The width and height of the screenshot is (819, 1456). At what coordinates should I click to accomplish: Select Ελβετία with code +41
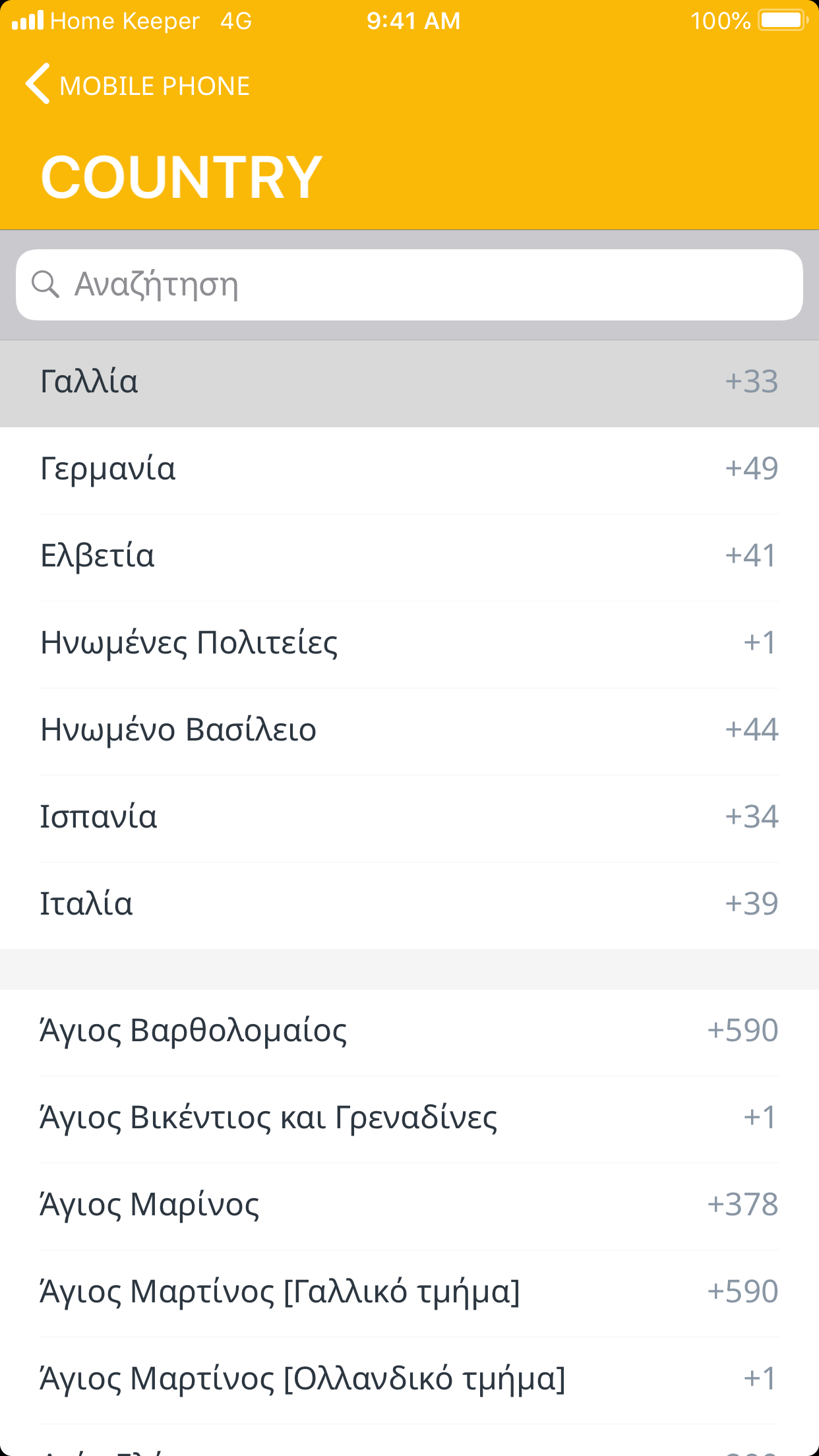[98, 557]
